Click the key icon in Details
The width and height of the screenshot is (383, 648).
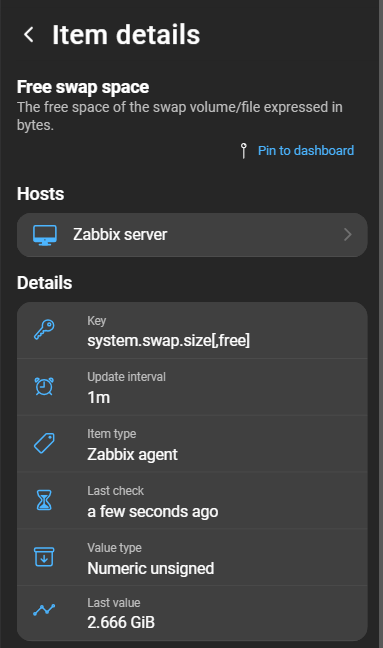pyautogui.click(x=44, y=330)
